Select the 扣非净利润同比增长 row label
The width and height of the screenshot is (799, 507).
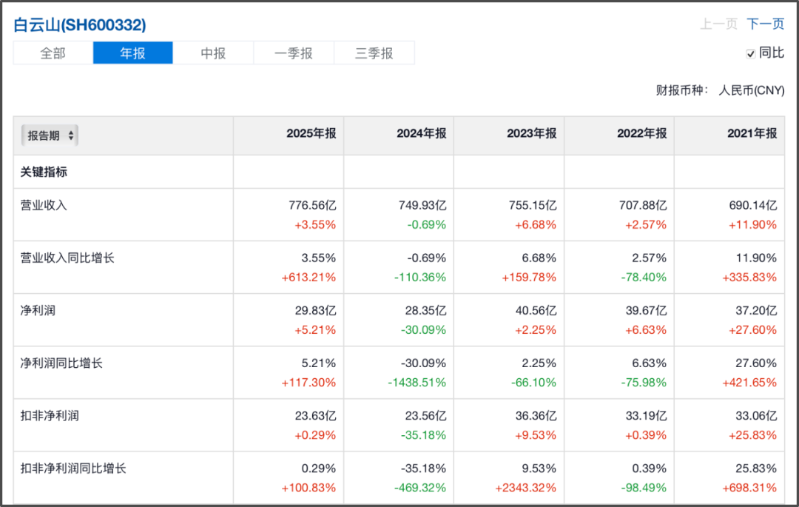[73, 468]
